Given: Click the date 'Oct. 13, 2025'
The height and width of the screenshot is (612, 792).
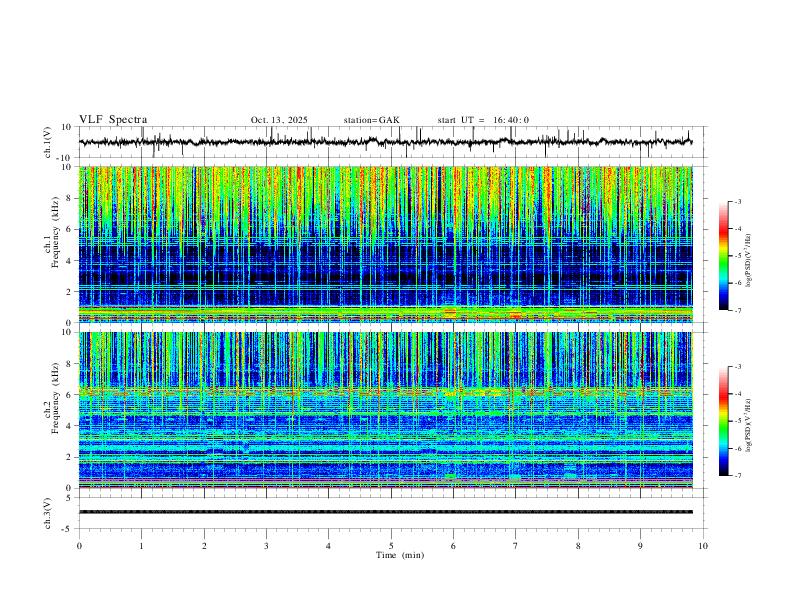Looking at the screenshot, I should coord(279,120).
